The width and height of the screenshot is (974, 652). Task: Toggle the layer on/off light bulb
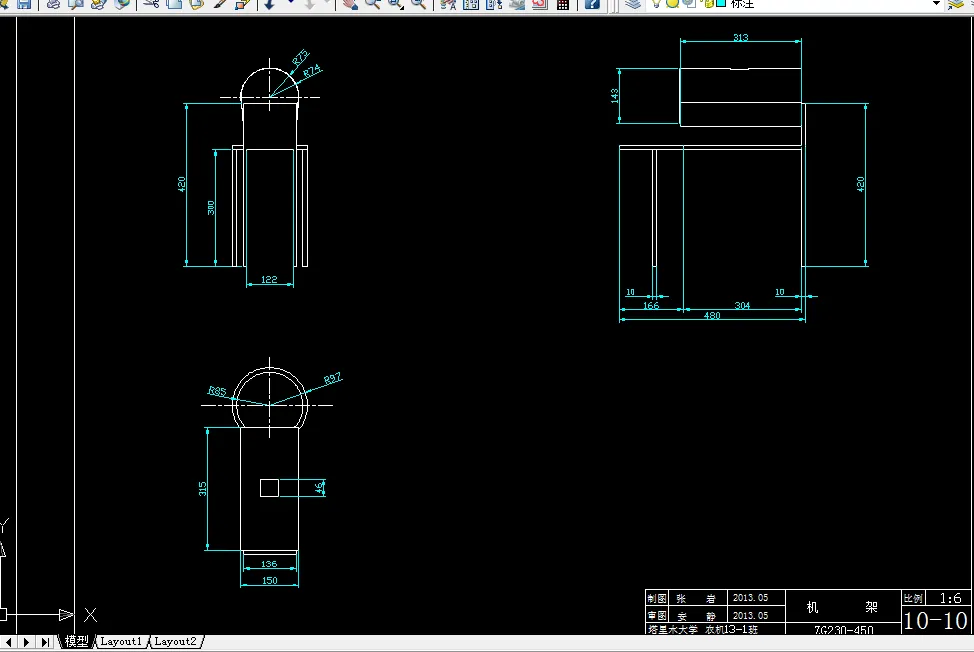656,3
